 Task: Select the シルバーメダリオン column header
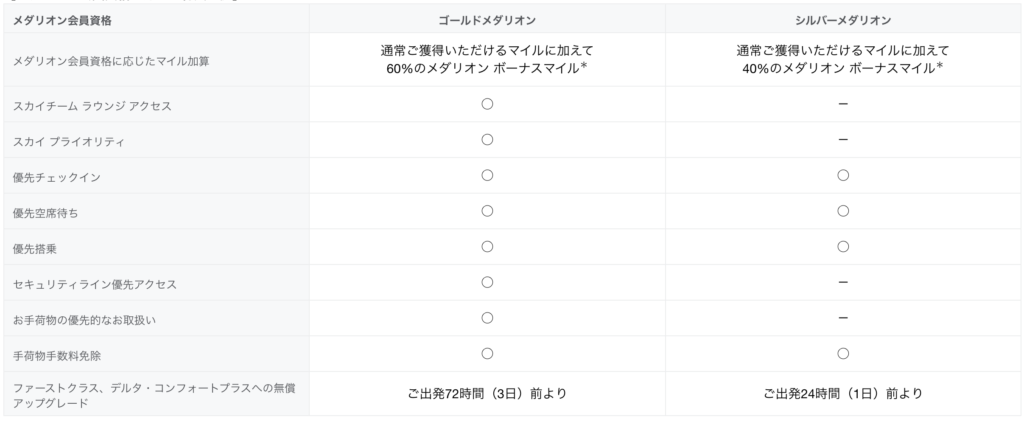point(842,20)
